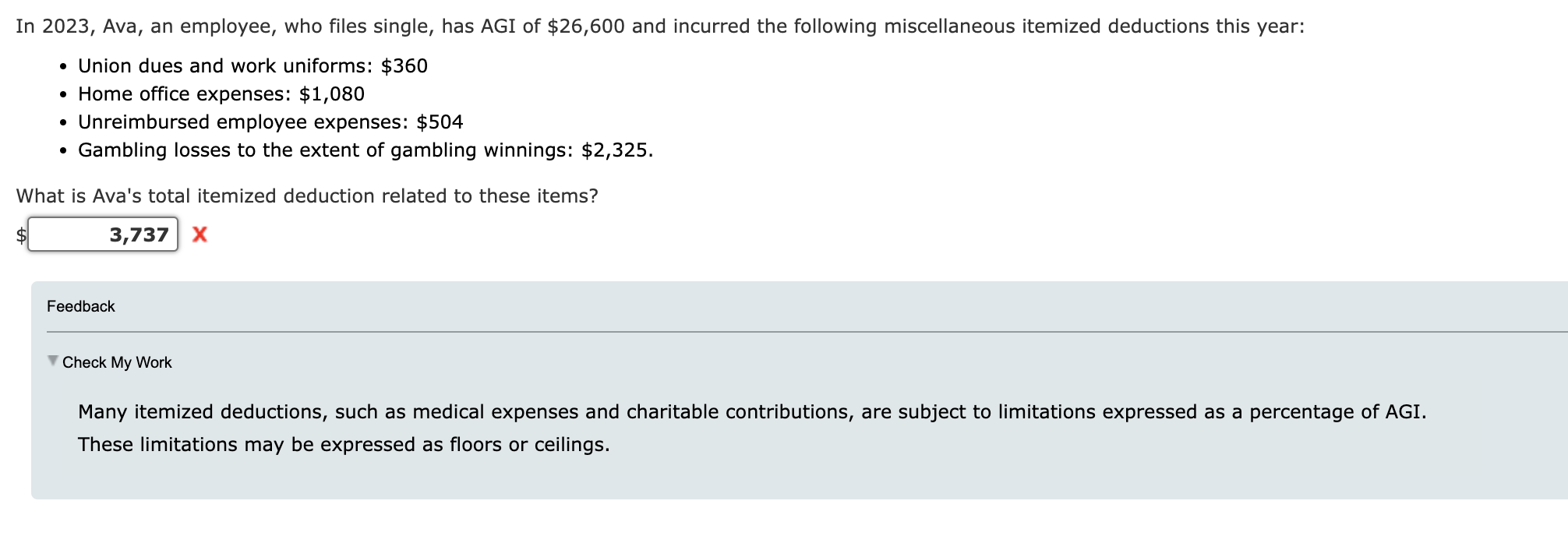Collapse the Check My Work triangle
The image size is (1568, 536).
tap(53, 361)
